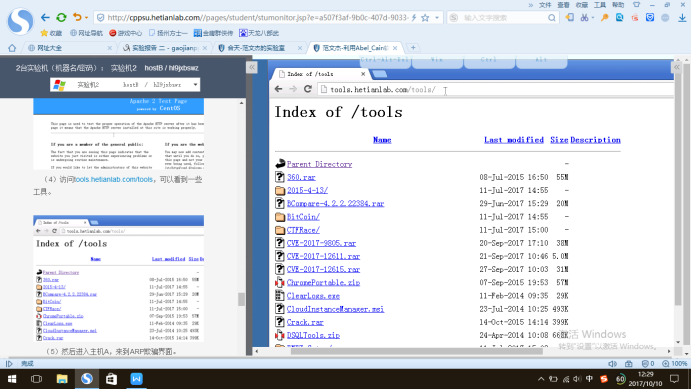
Task: Click the speaker mute icon in browser status bar
Action: (x=612, y=364)
